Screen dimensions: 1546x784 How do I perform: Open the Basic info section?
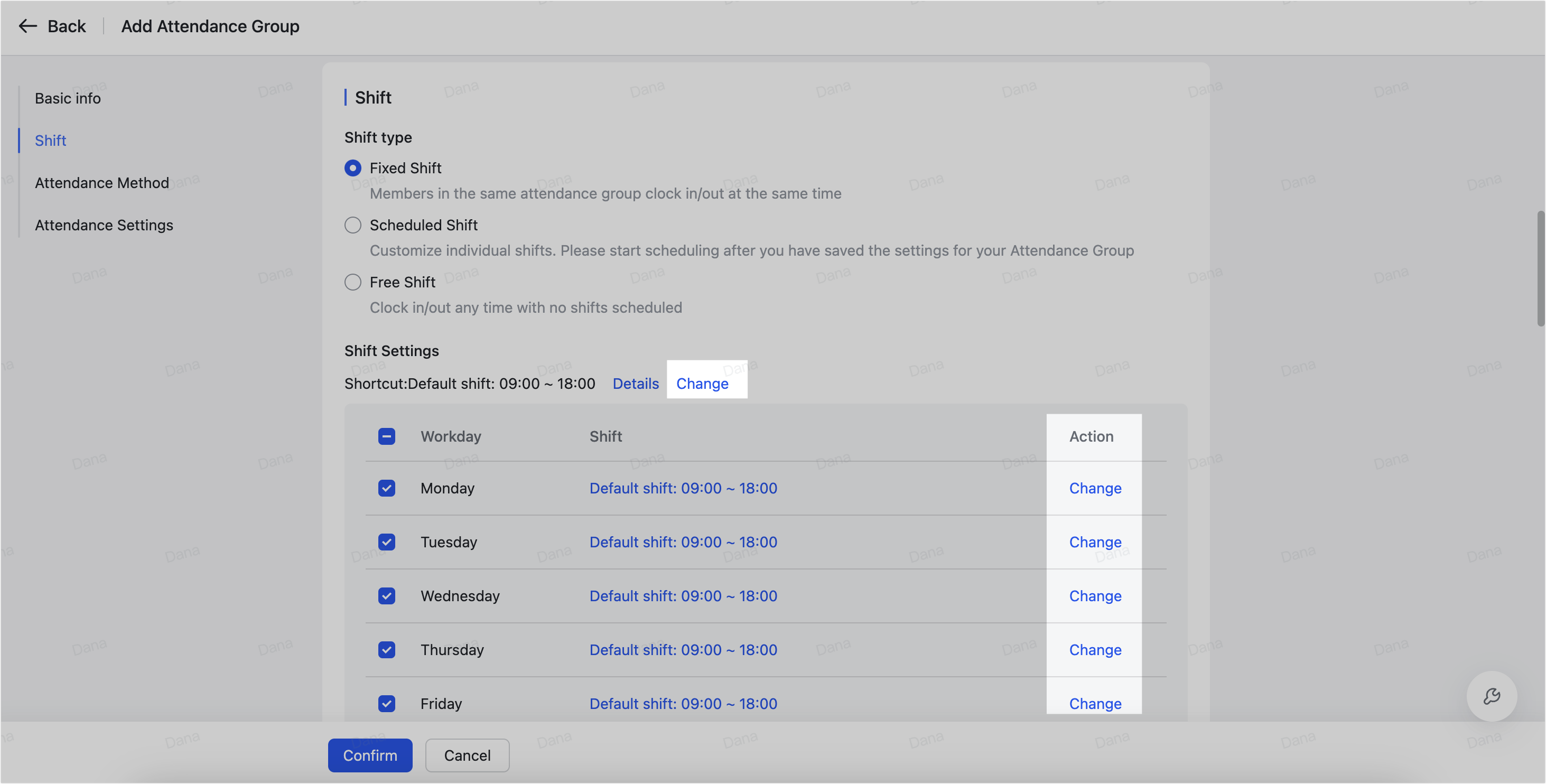tap(67, 98)
